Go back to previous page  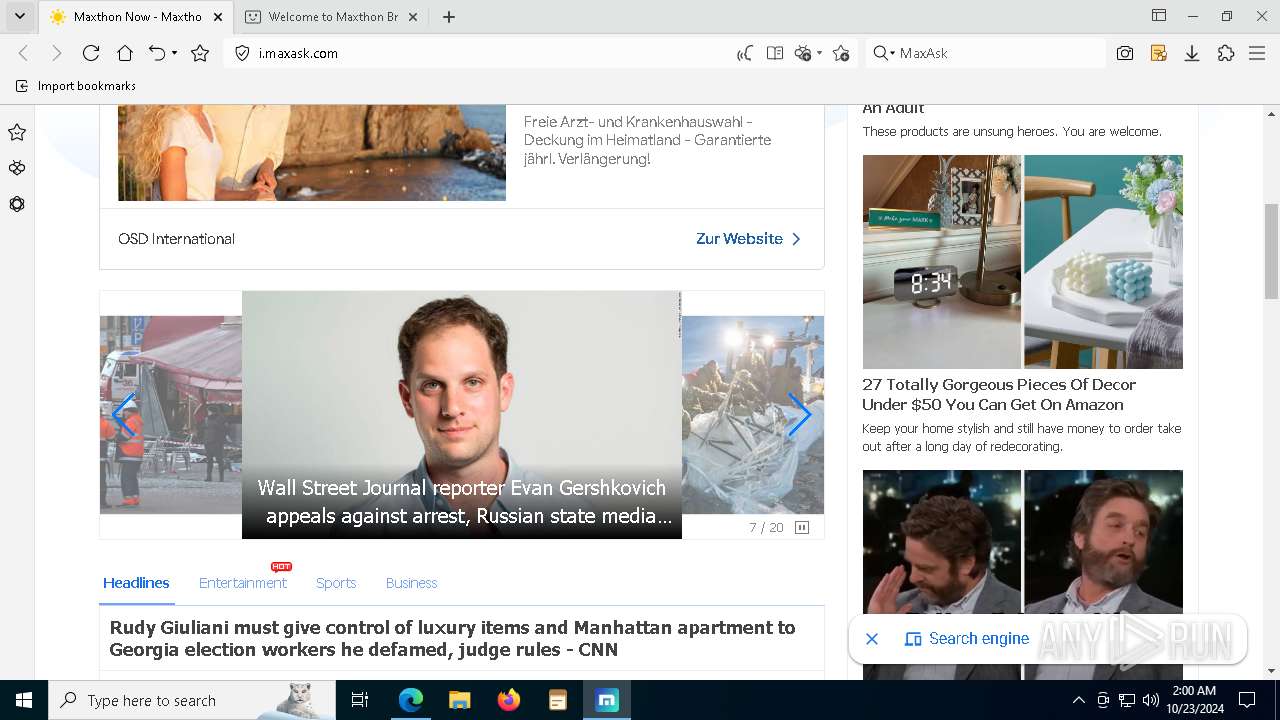tap(24, 53)
